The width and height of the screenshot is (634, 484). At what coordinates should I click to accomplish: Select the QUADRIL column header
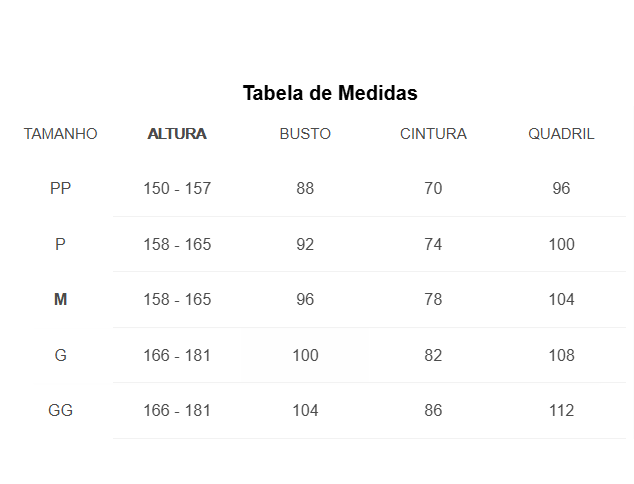click(561, 134)
